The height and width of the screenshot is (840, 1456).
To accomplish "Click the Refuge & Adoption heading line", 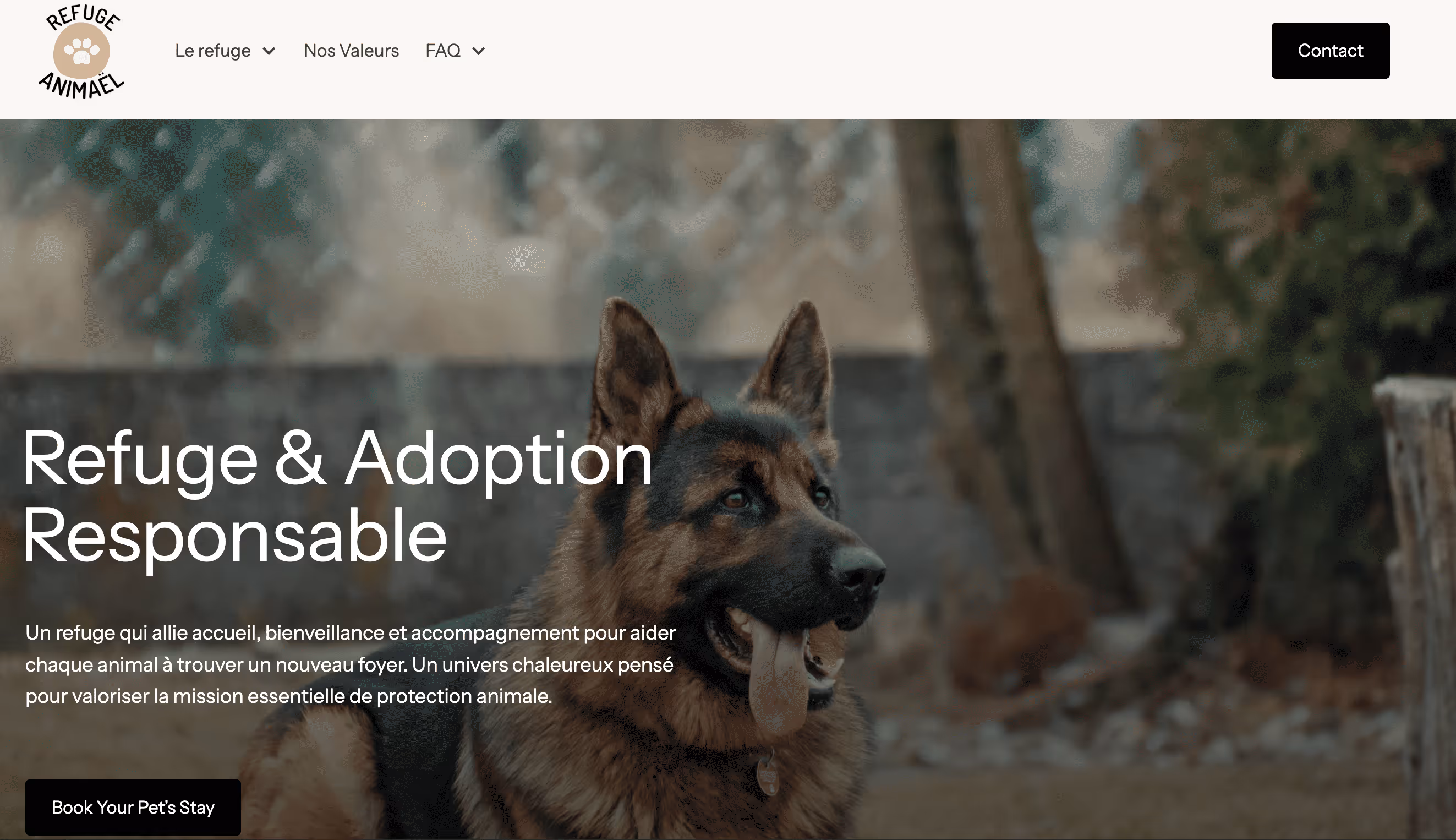I will point(337,460).
